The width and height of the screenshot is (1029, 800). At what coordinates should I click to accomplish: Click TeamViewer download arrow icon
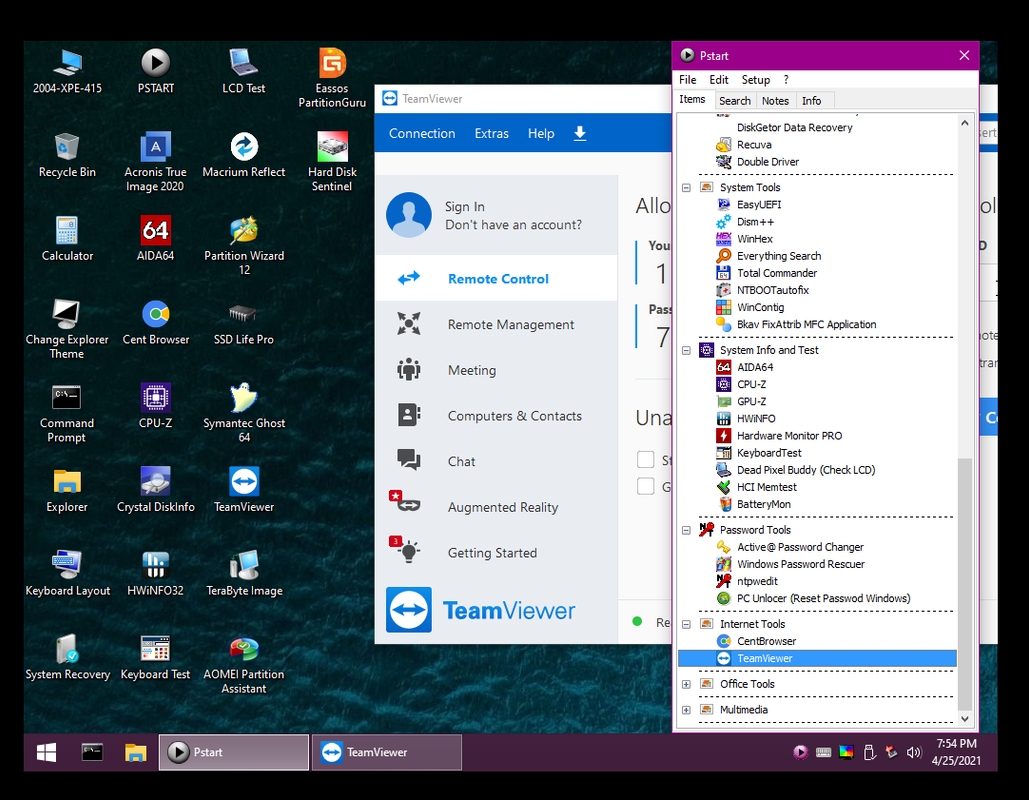coord(579,133)
